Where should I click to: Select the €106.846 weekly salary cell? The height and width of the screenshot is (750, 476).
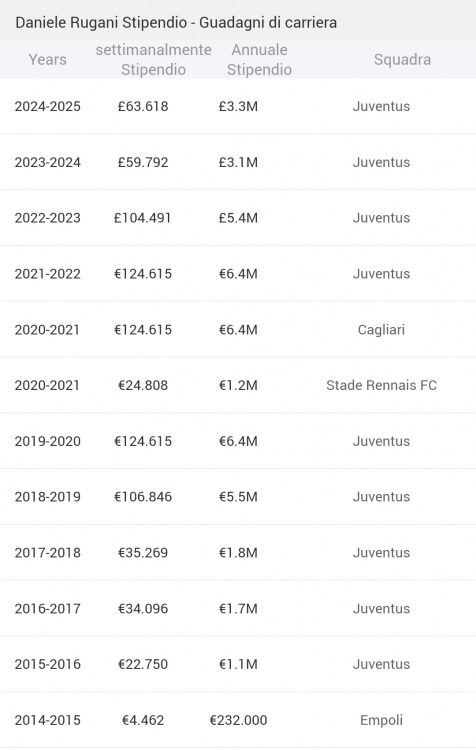click(x=143, y=496)
